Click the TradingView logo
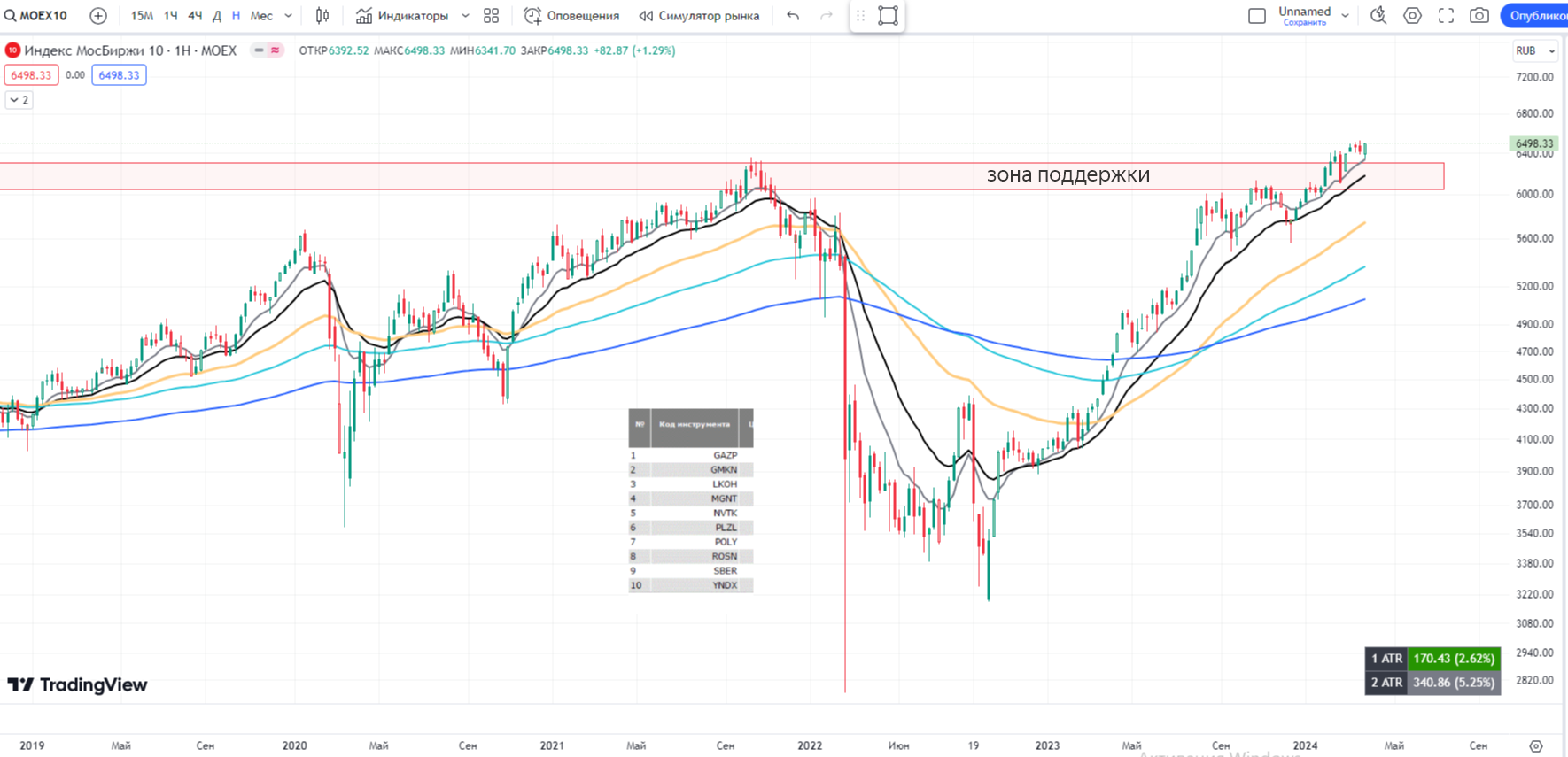This screenshot has height=757, width=1568. (x=78, y=684)
